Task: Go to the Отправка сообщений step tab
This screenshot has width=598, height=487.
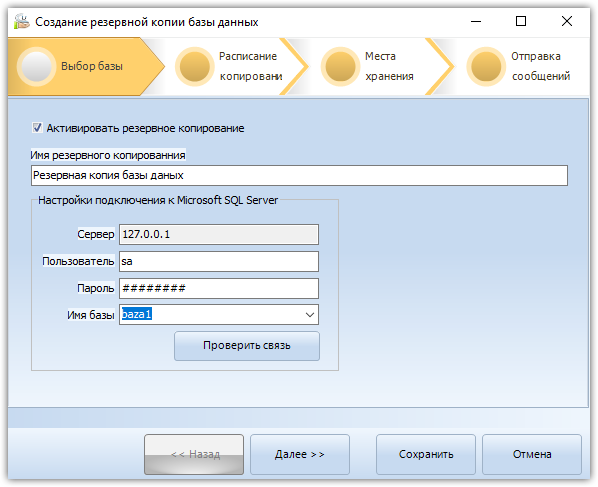Action: point(522,66)
